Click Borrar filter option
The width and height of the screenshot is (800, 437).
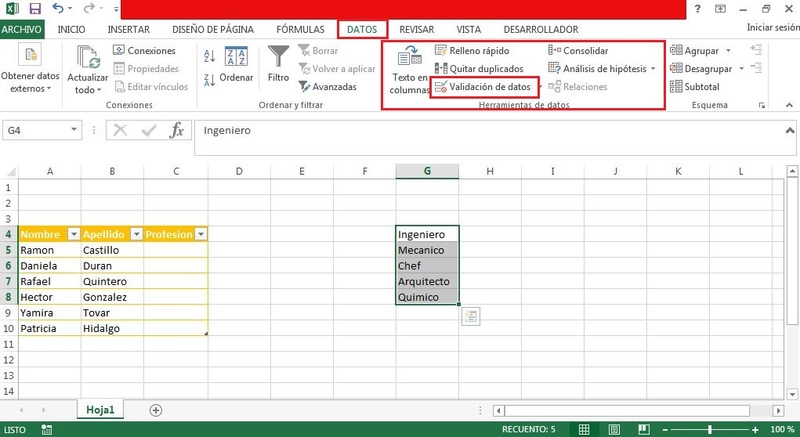318,50
